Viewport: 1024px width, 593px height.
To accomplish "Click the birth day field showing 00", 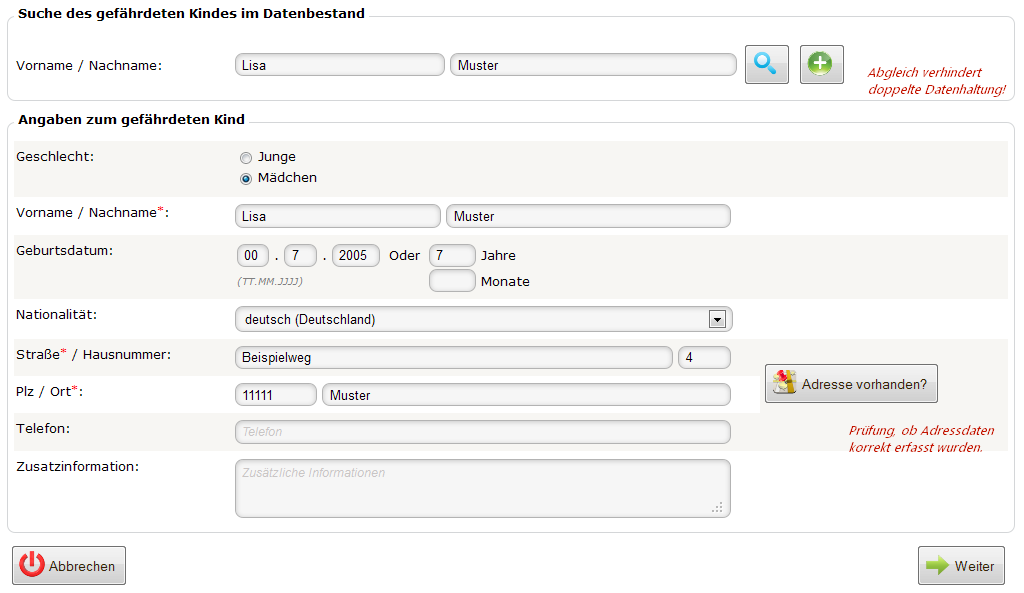I will point(253,255).
